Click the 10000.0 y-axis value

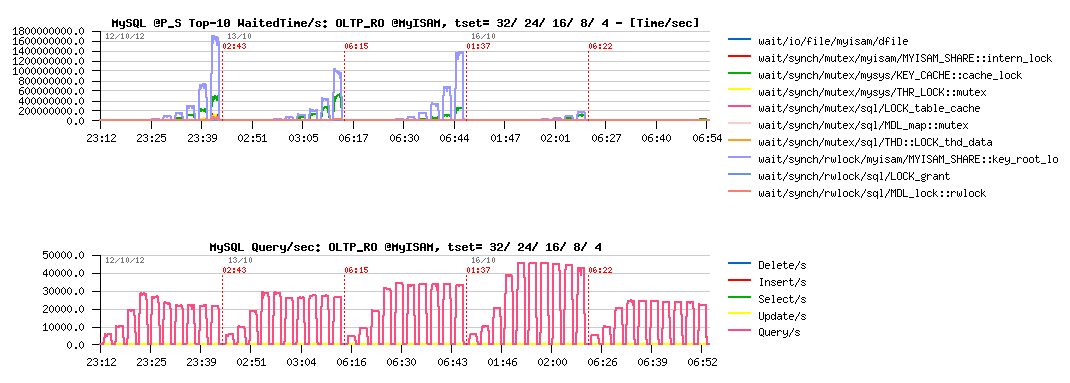coord(63,327)
